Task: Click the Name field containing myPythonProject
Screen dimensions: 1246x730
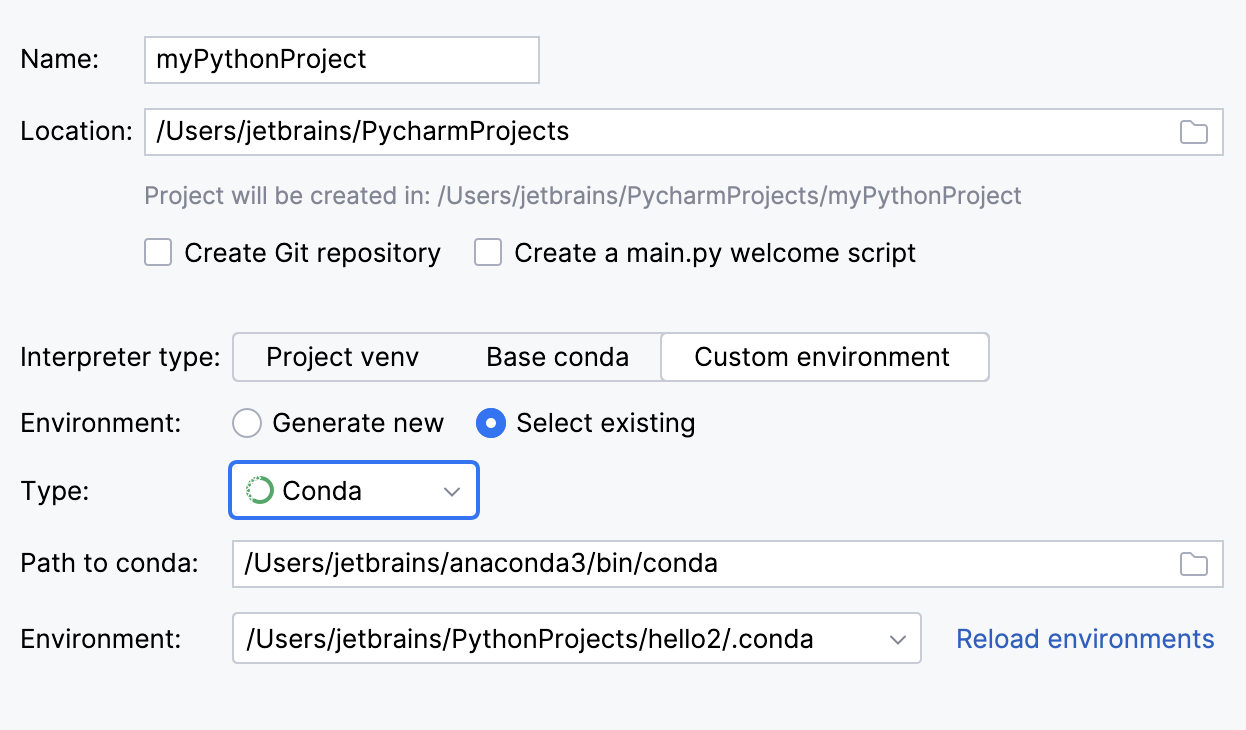Action: [x=341, y=60]
